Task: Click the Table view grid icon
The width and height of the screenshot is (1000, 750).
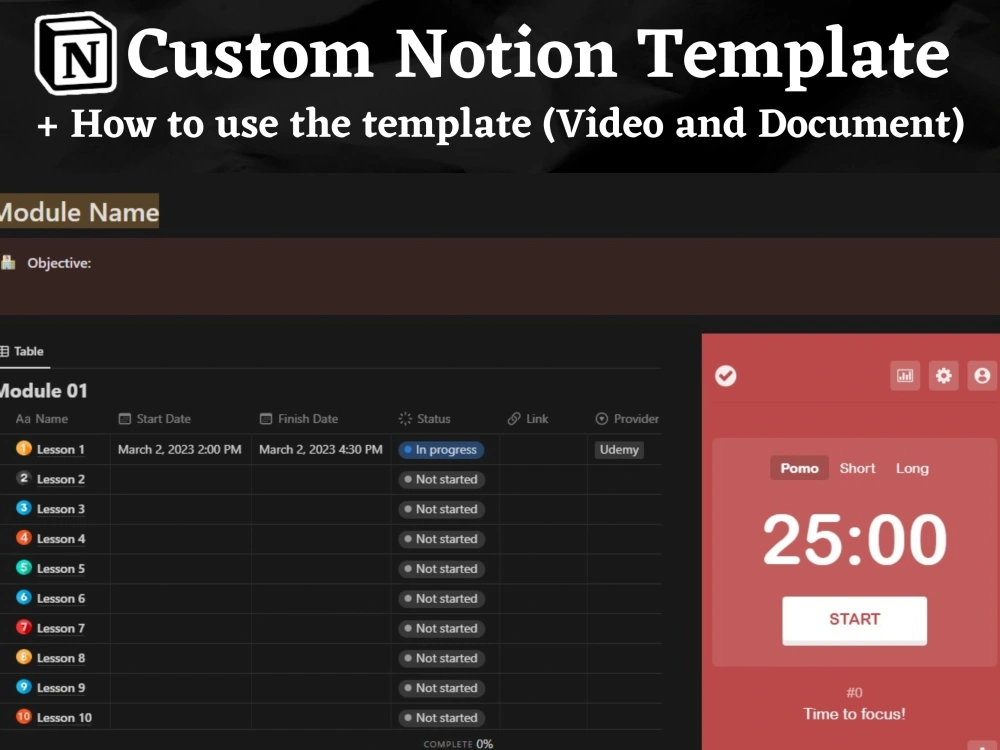Action: point(5,351)
